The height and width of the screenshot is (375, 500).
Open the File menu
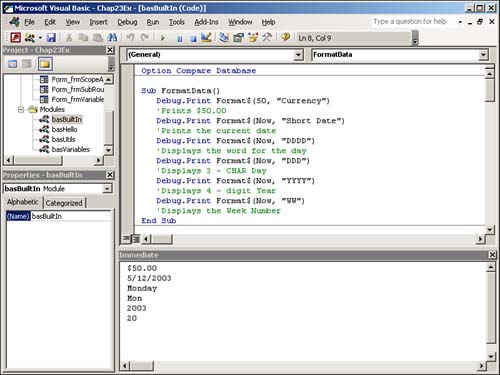pyautogui.click(x=29, y=22)
